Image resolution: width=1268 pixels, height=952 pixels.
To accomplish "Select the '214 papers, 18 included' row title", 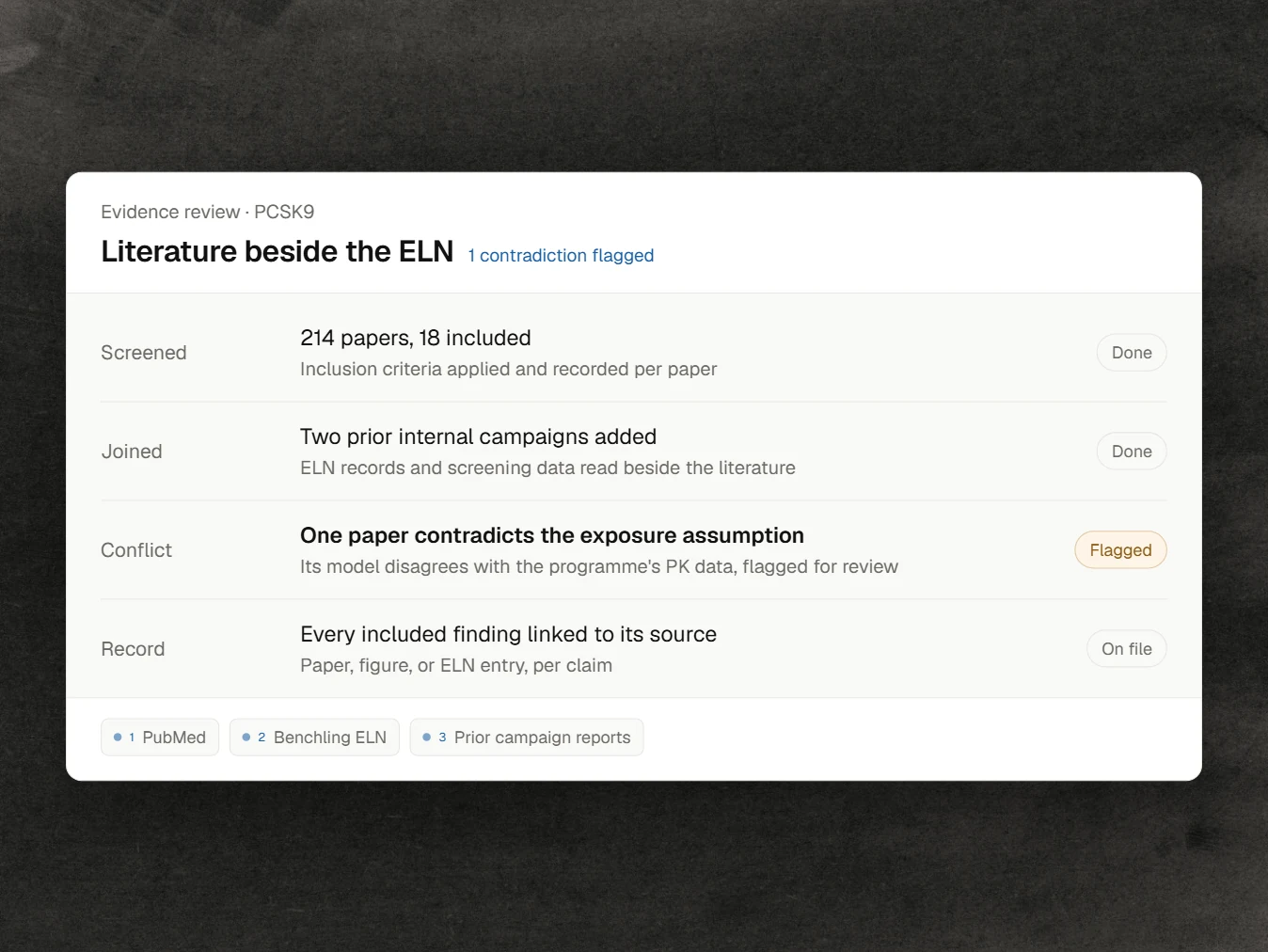I will pos(416,338).
